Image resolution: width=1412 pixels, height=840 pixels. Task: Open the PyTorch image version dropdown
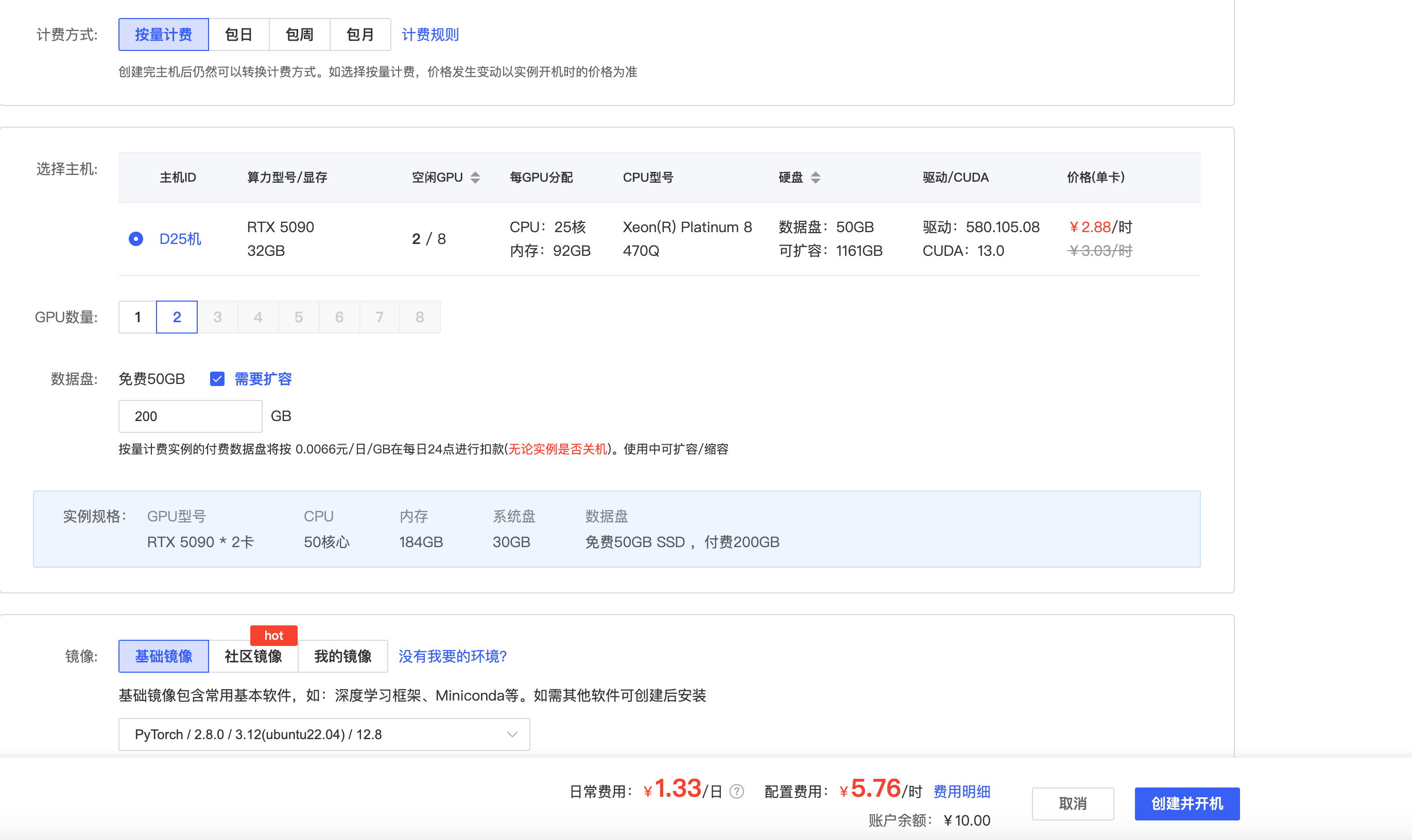coord(324,734)
